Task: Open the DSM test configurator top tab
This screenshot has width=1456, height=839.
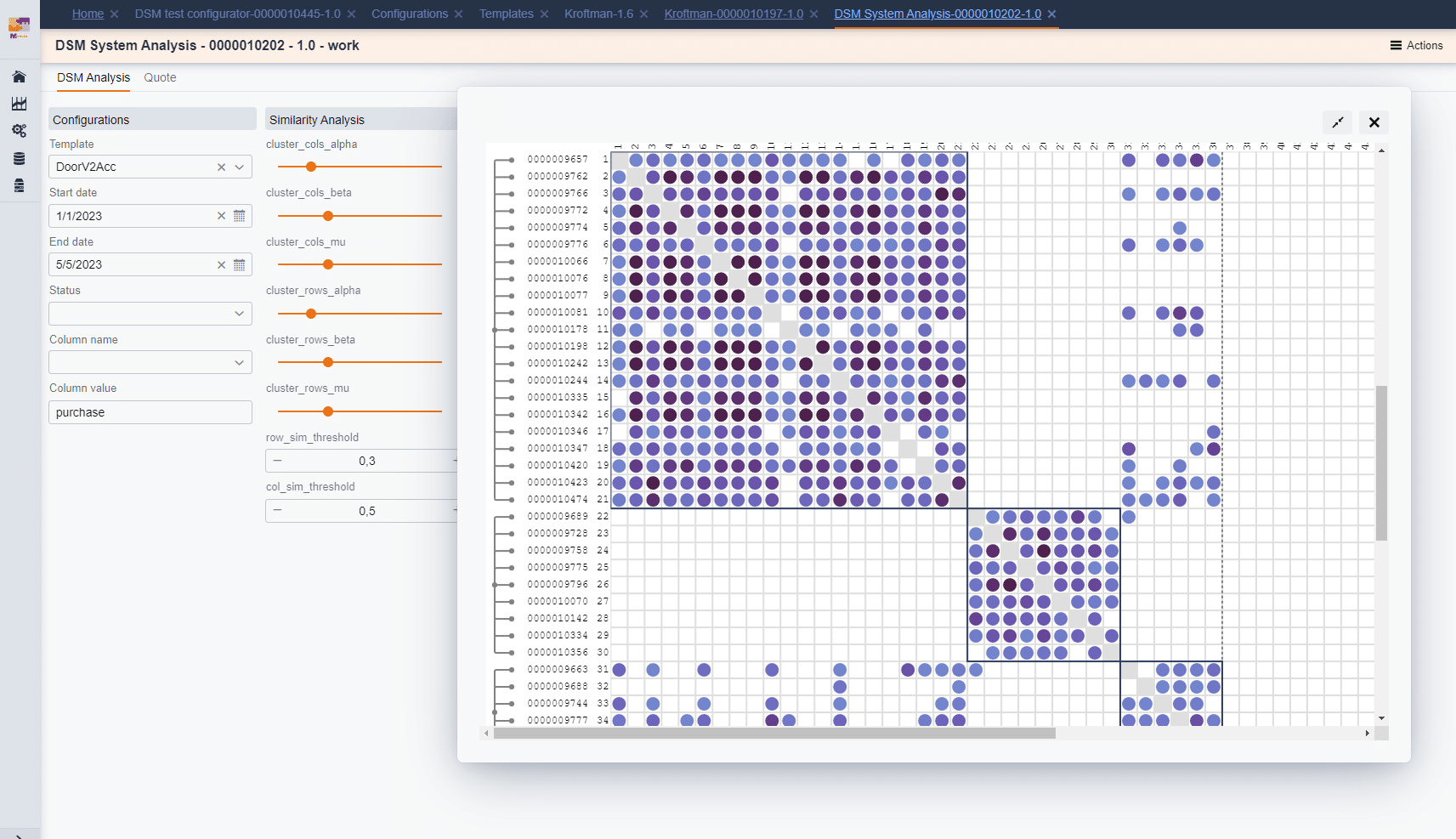Action: coord(237,14)
